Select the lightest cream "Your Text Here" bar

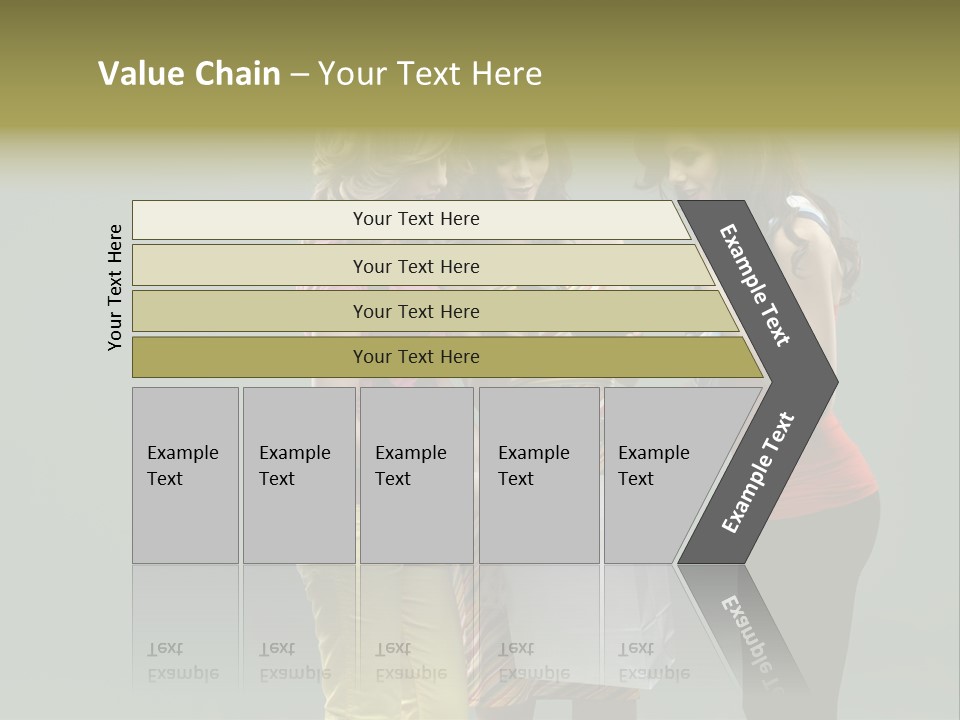(411, 219)
